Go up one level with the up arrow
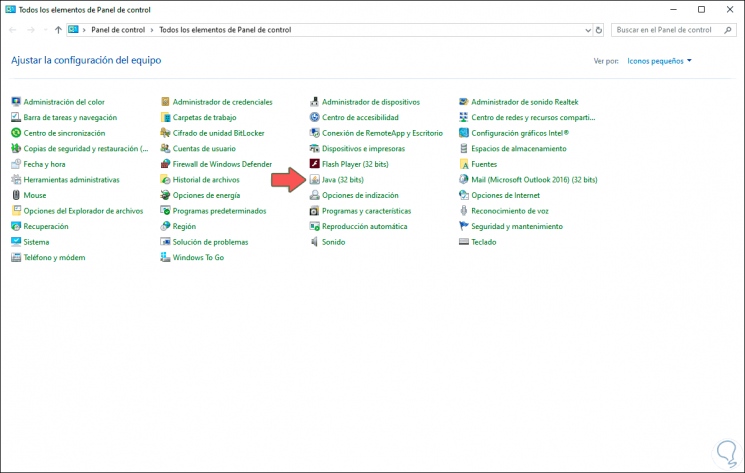This screenshot has height=473, width=745. point(58,30)
